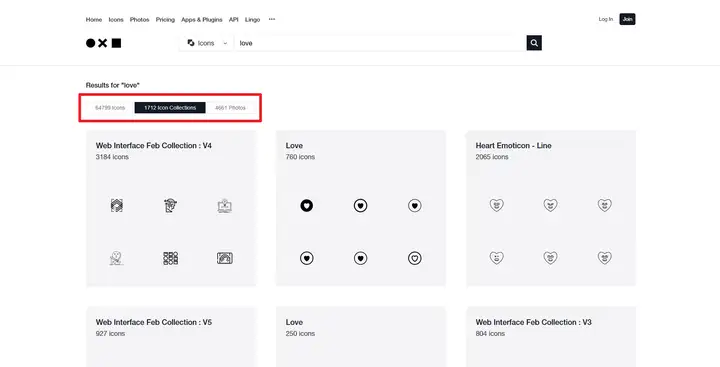The image size is (720, 367).
Task: Open the three-dots more menu in navigation
Action: click(272, 19)
